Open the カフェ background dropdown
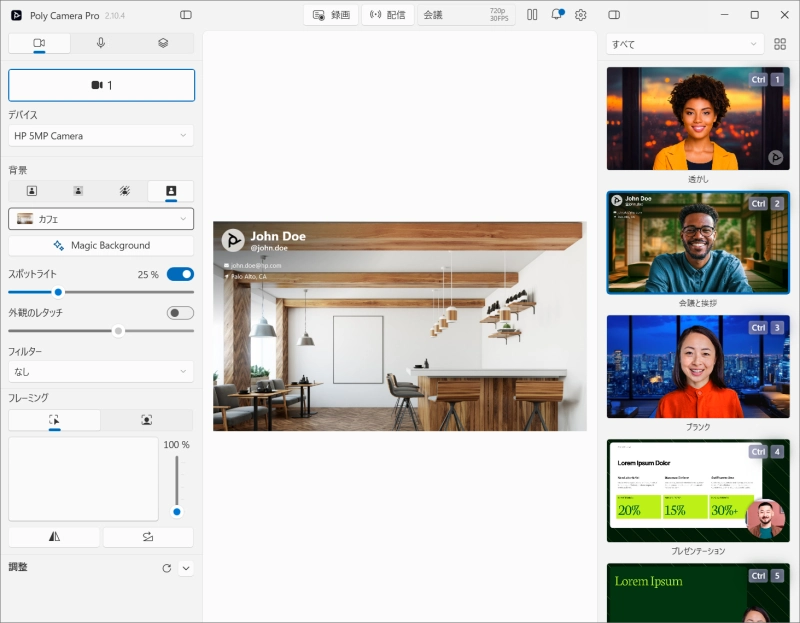800x623 pixels. click(x=101, y=219)
